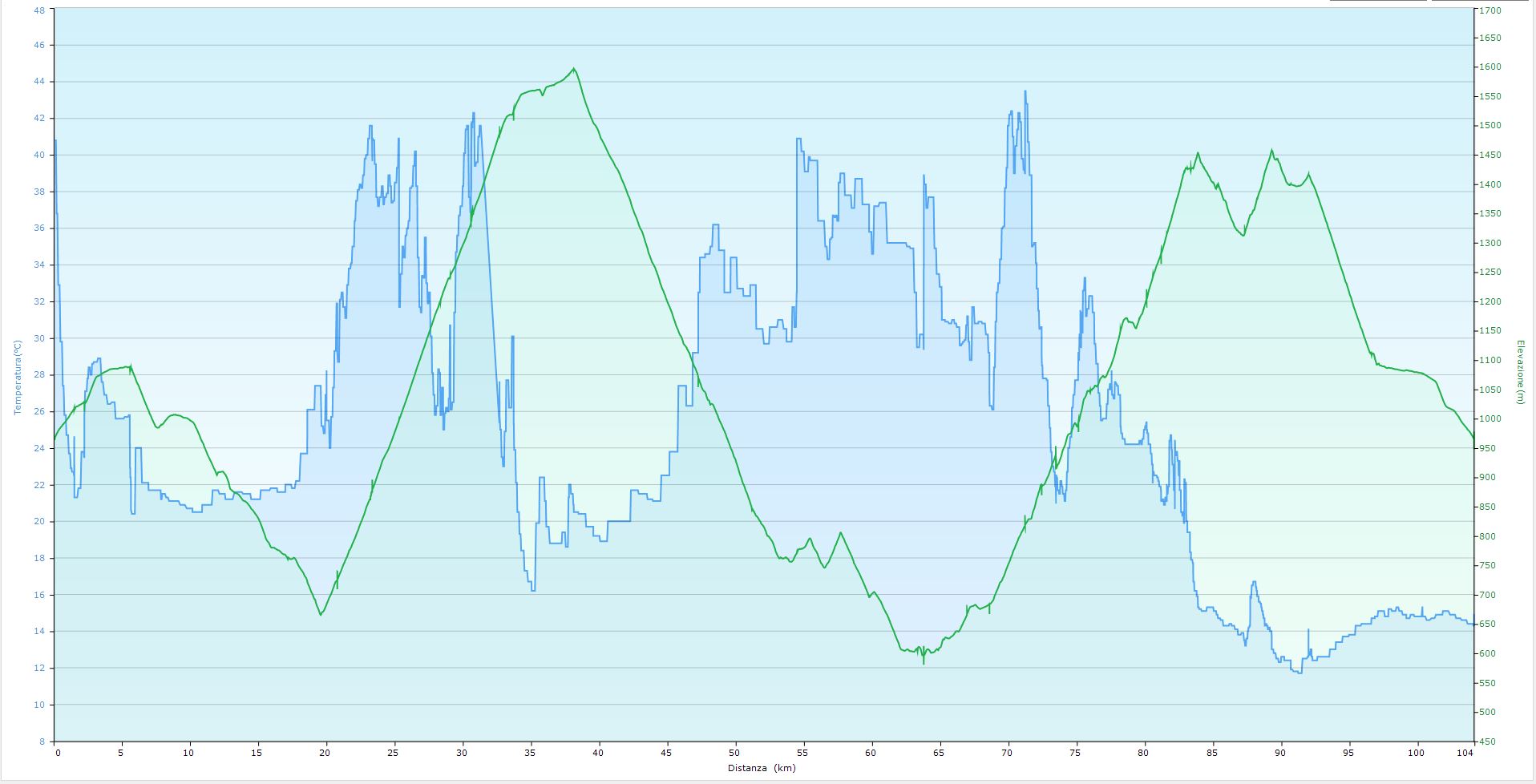
Task: Select the highest elevation peak near 38 km
Action: click(x=574, y=69)
